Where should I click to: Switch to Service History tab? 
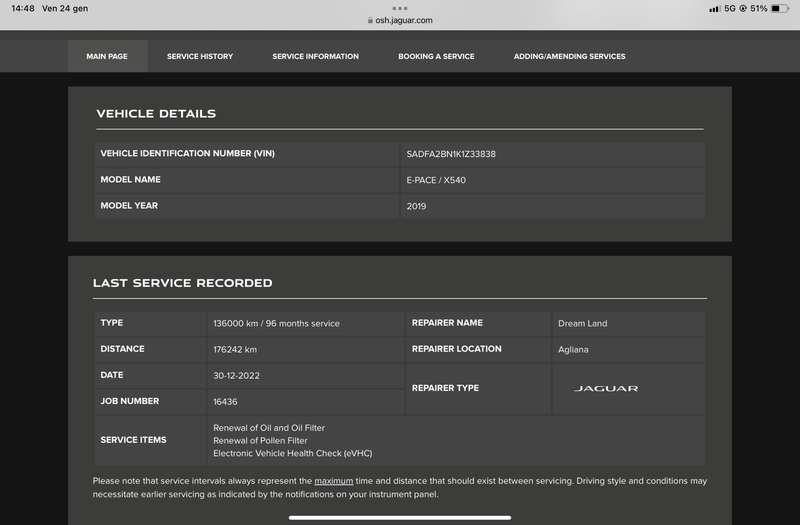pyautogui.click(x=200, y=56)
